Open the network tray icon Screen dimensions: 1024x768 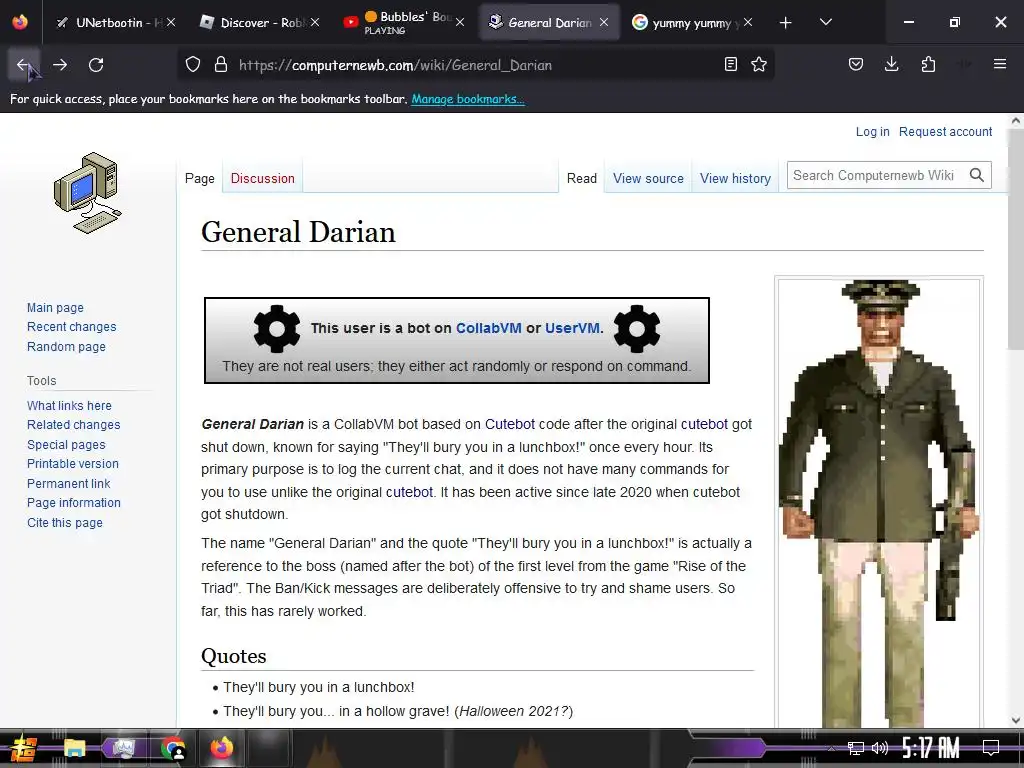click(856, 748)
